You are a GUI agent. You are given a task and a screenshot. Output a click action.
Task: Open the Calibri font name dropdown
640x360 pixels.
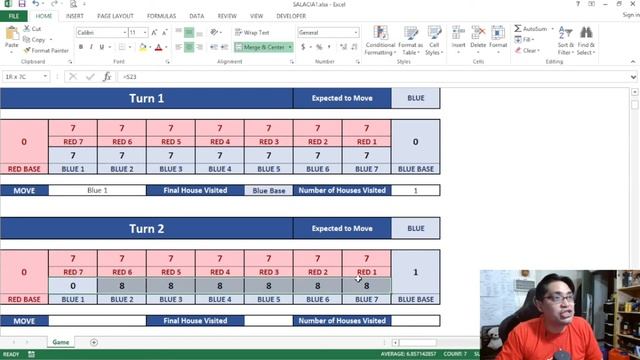tap(124, 32)
